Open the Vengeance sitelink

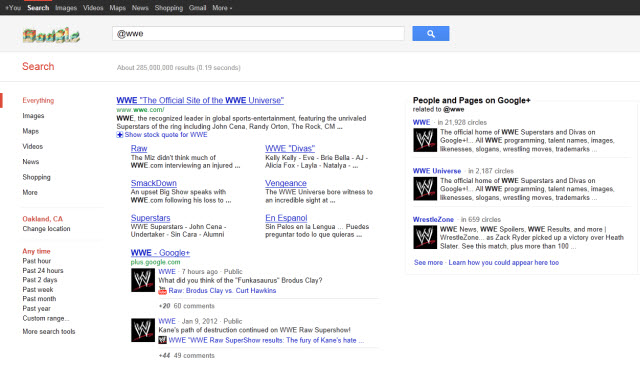pyautogui.click(x=286, y=183)
